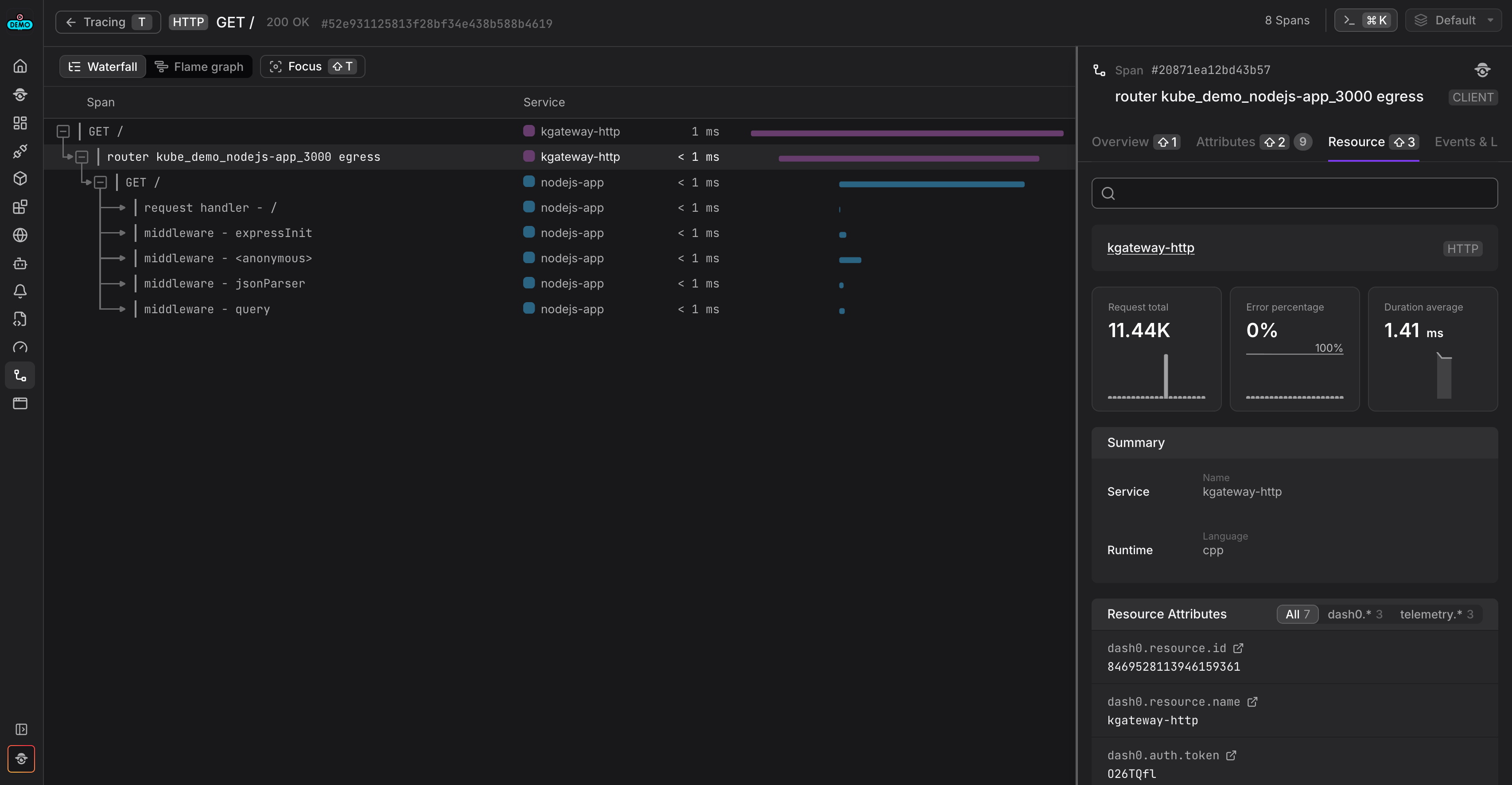The width and height of the screenshot is (1512, 785).
Task: Collapse the root GET / span
Action: [x=63, y=132]
